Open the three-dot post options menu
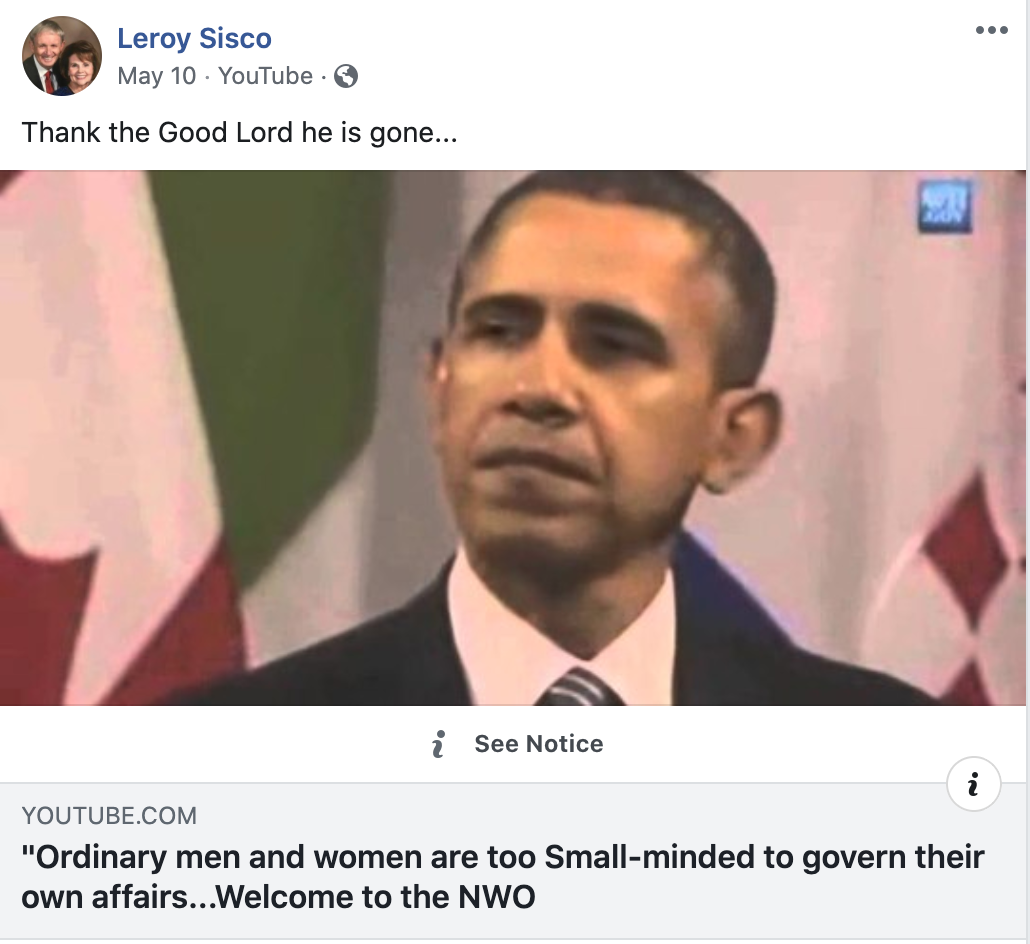This screenshot has height=944, width=1030. [991, 30]
